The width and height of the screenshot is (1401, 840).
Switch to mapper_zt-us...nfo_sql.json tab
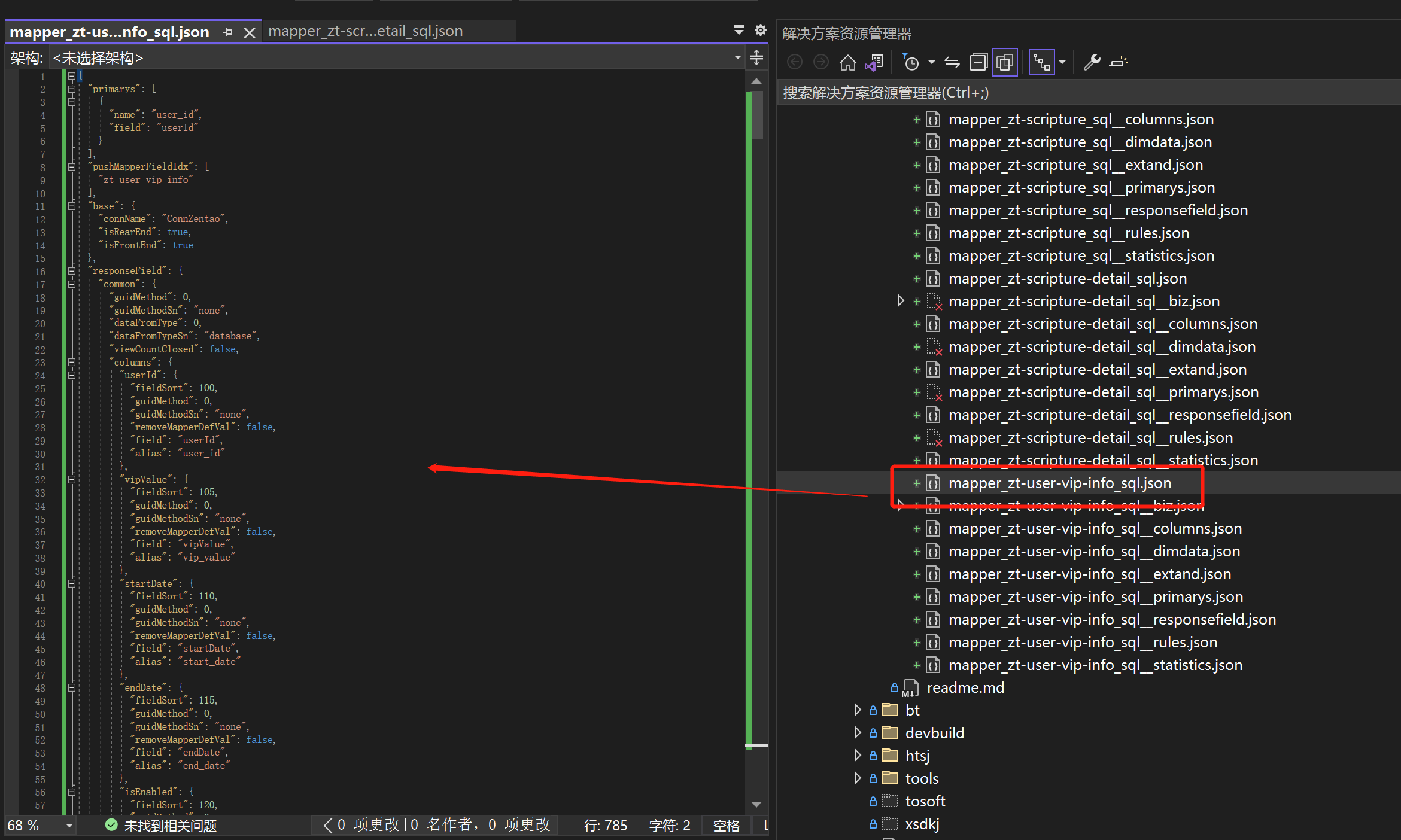110,32
